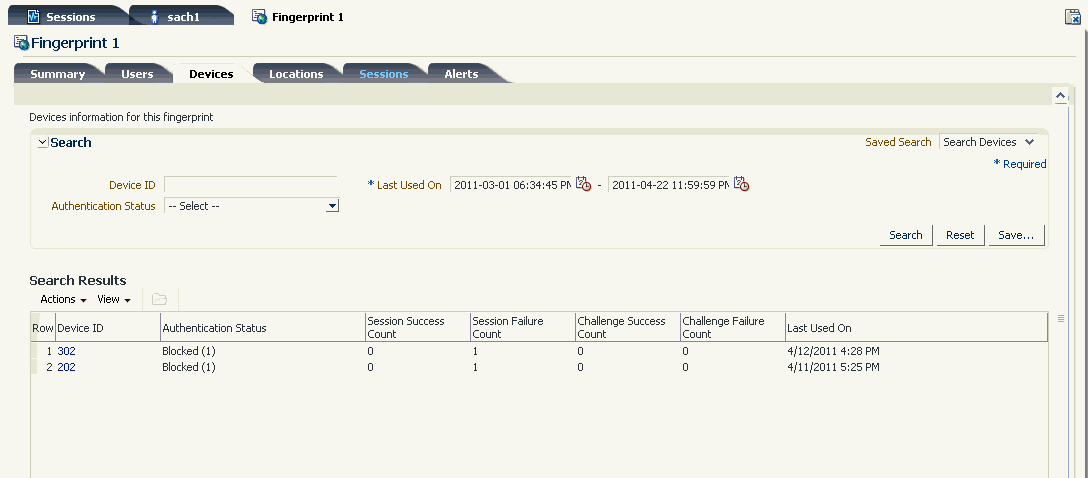This screenshot has width=1088, height=478.
Task: Open the Last Used On start date picker
Action: 584,184
